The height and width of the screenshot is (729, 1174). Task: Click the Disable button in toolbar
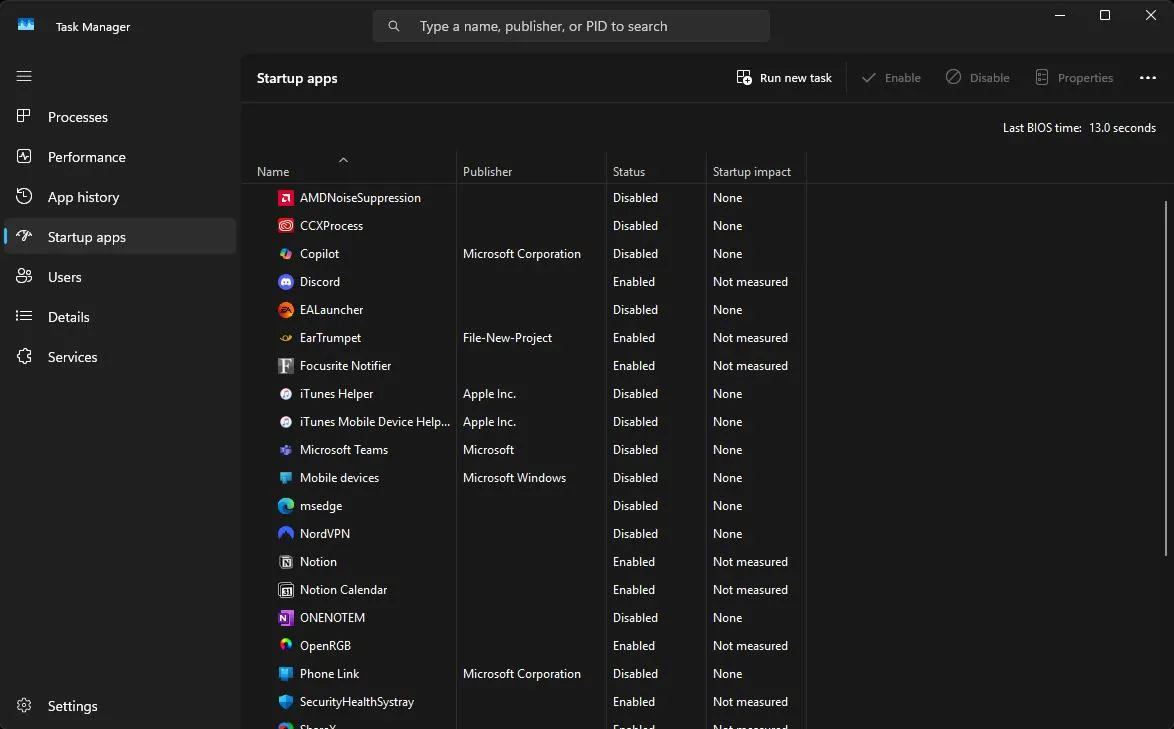tap(977, 78)
